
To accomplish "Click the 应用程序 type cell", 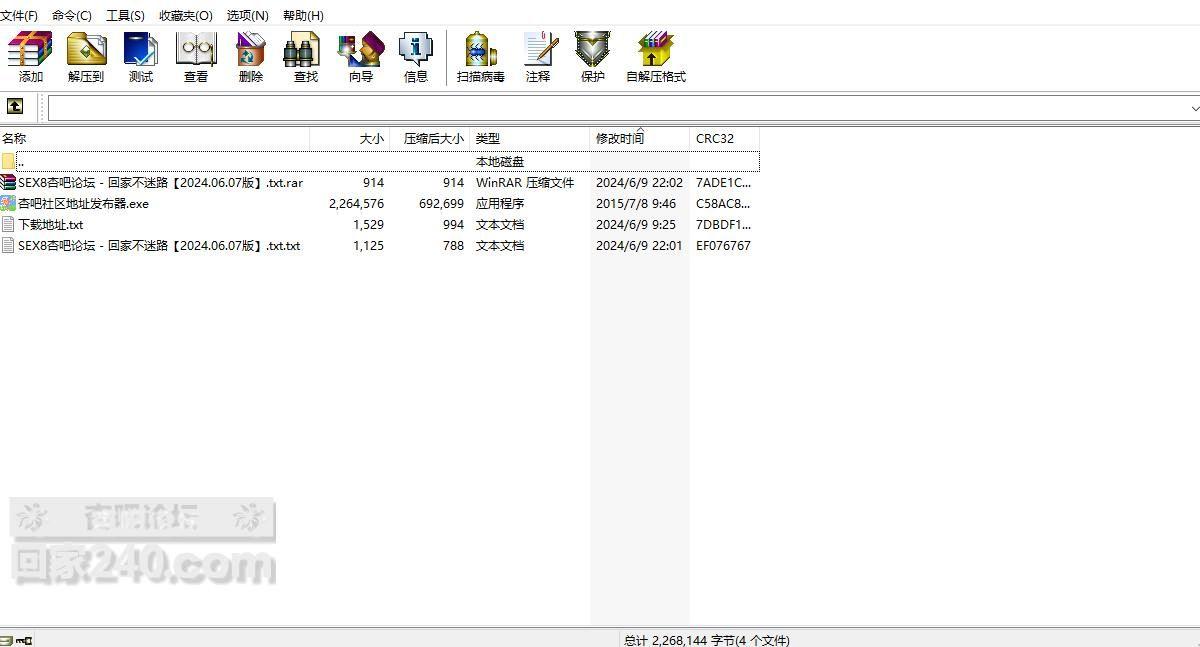I will pyautogui.click(x=500, y=204).
